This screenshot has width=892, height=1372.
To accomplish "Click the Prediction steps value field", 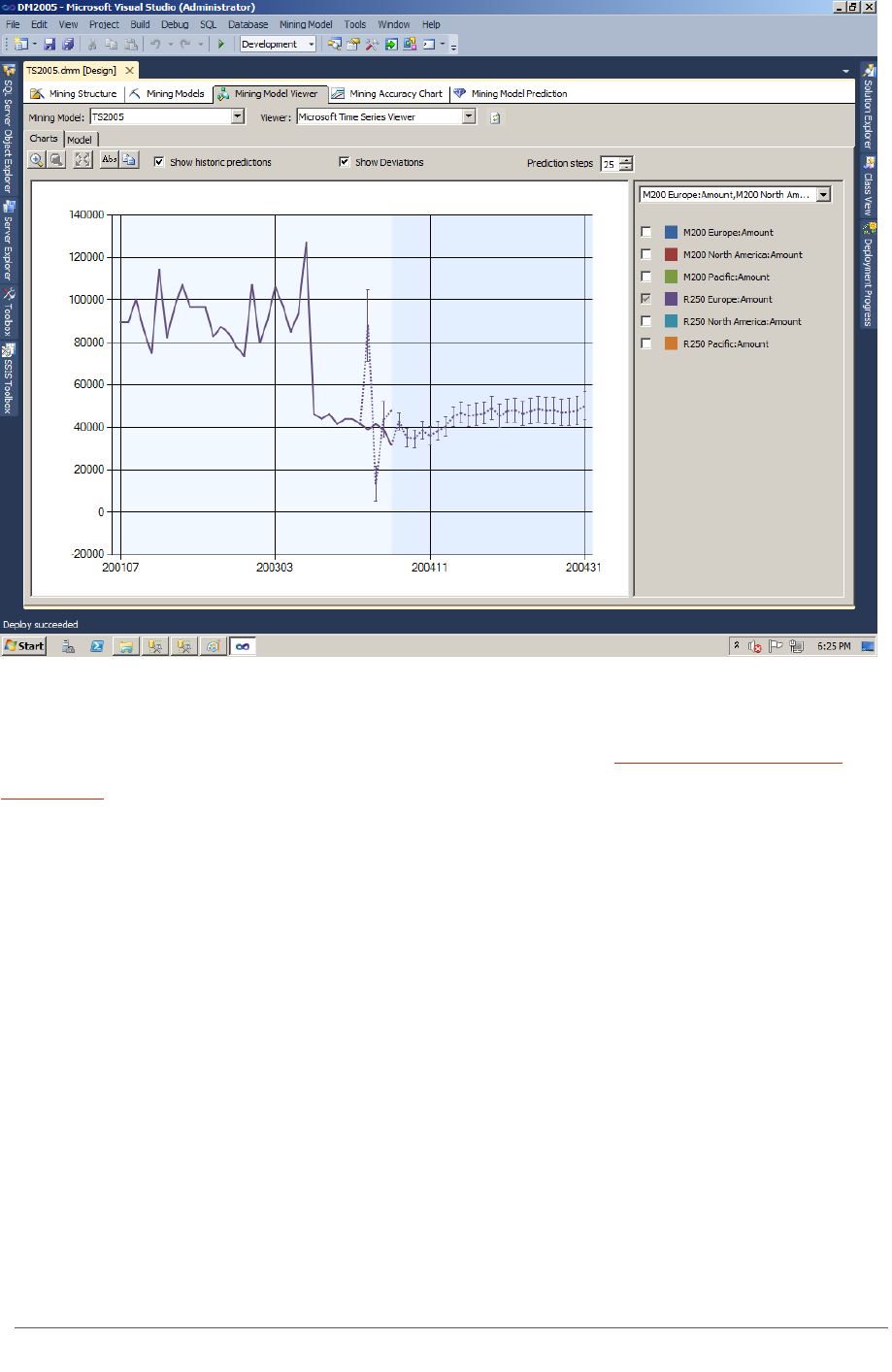I will tap(610, 164).
